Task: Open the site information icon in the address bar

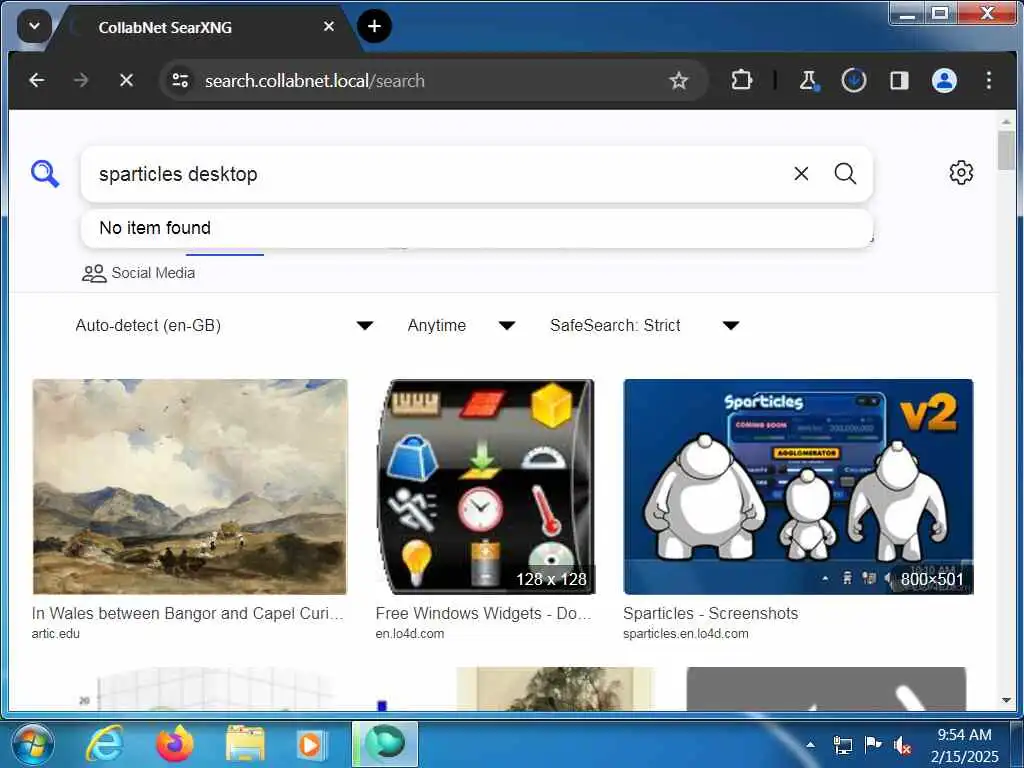Action: 180,80
